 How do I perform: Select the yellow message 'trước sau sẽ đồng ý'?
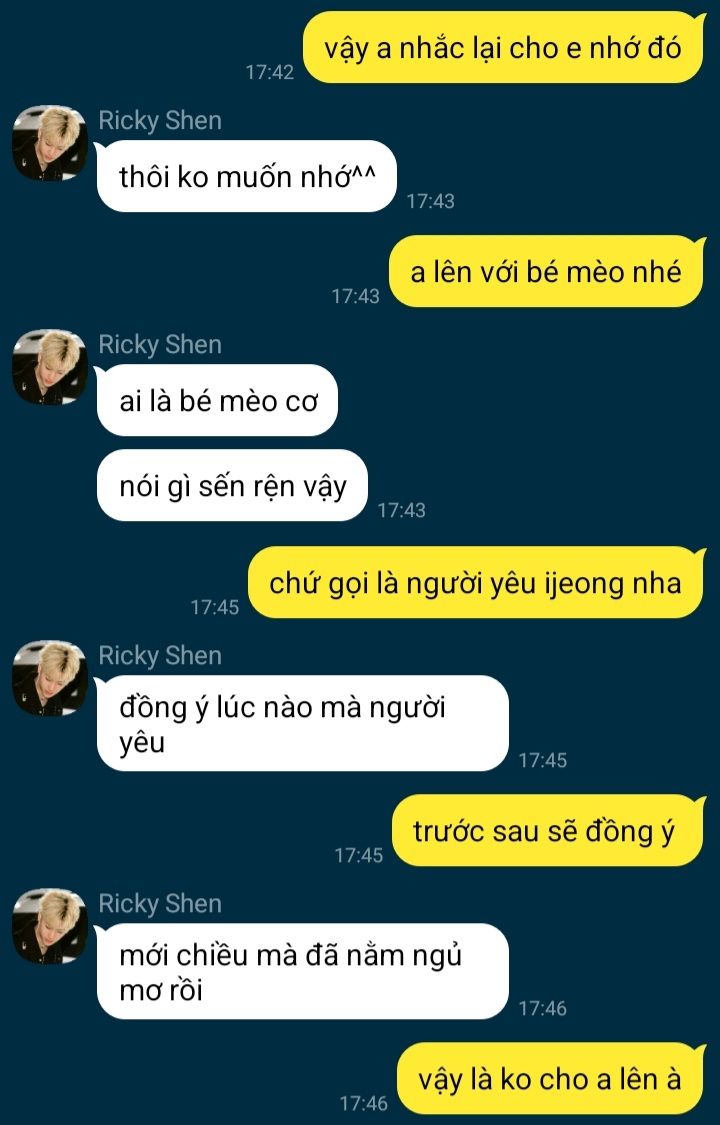click(548, 830)
